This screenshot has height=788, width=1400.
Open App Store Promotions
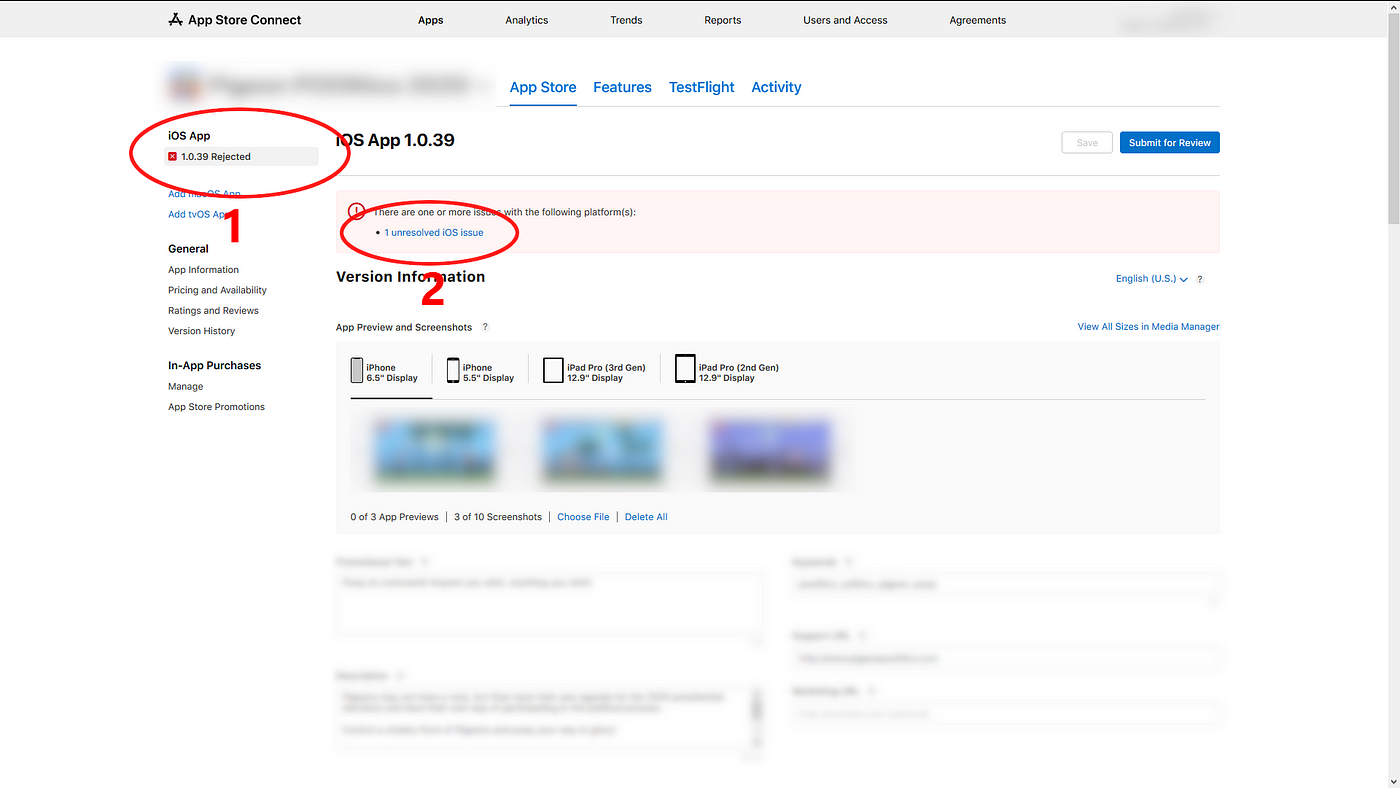[216, 407]
